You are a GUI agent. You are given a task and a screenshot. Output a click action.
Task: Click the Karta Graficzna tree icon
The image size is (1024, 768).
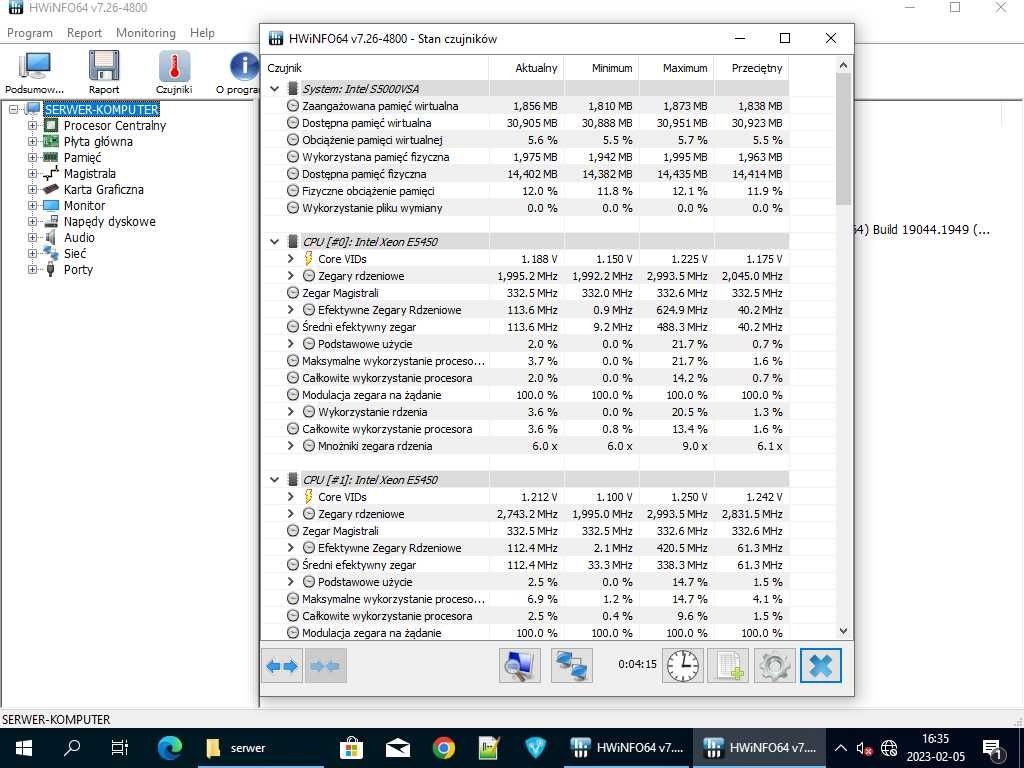pos(51,189)
